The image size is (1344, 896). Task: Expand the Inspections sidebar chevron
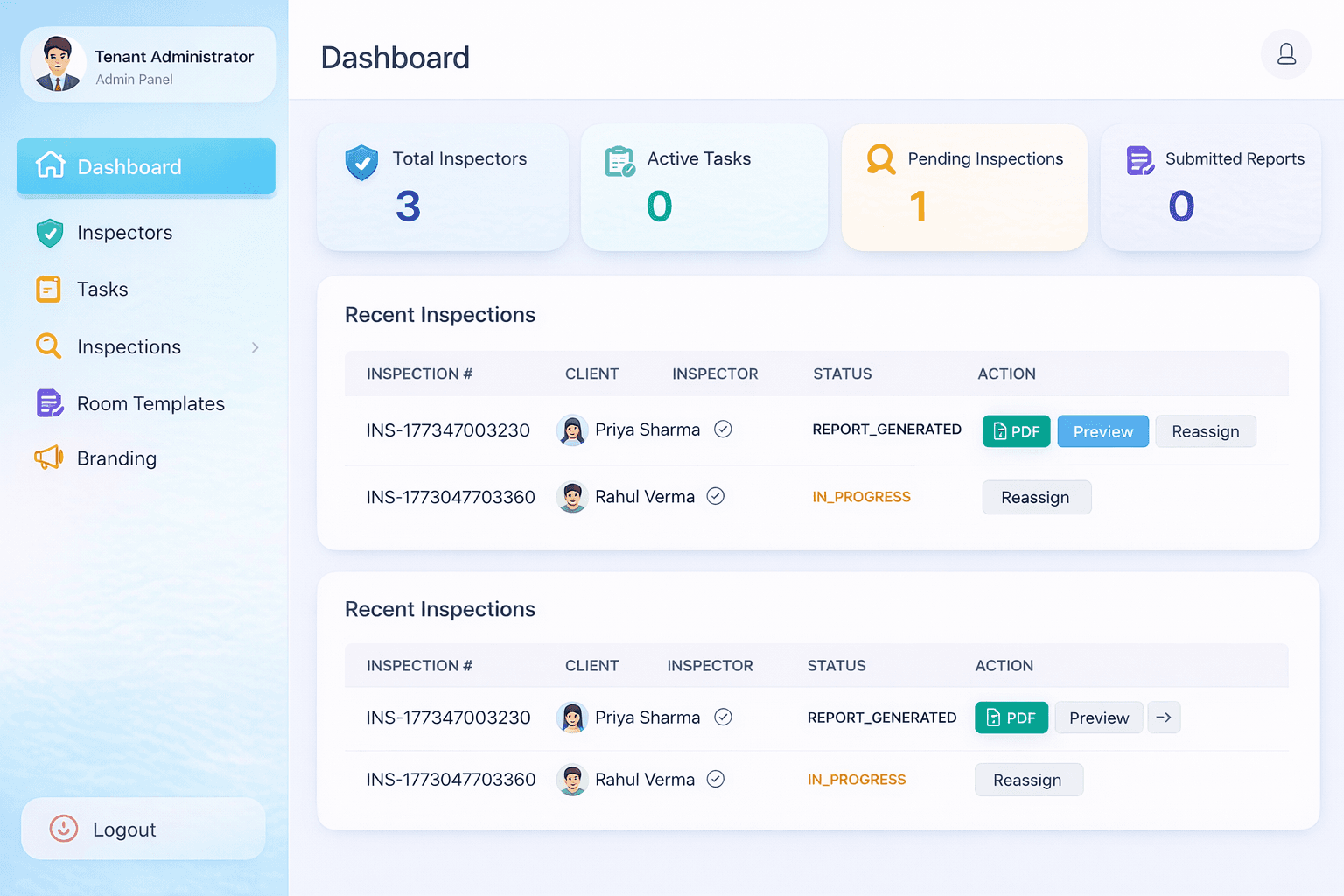pyautogui.click(x=255, y=346)
